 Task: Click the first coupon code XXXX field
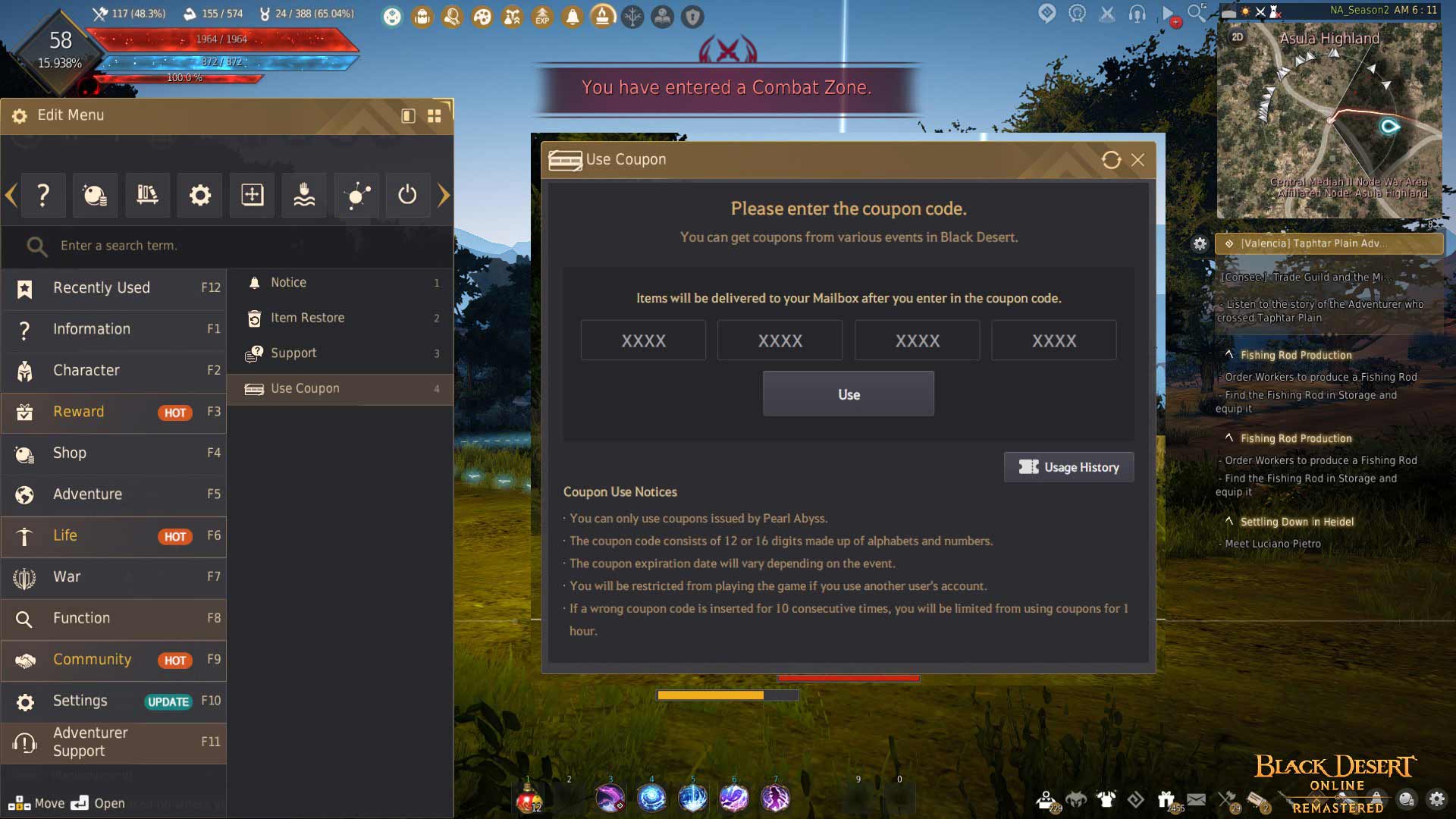click(x=643, y=340)
